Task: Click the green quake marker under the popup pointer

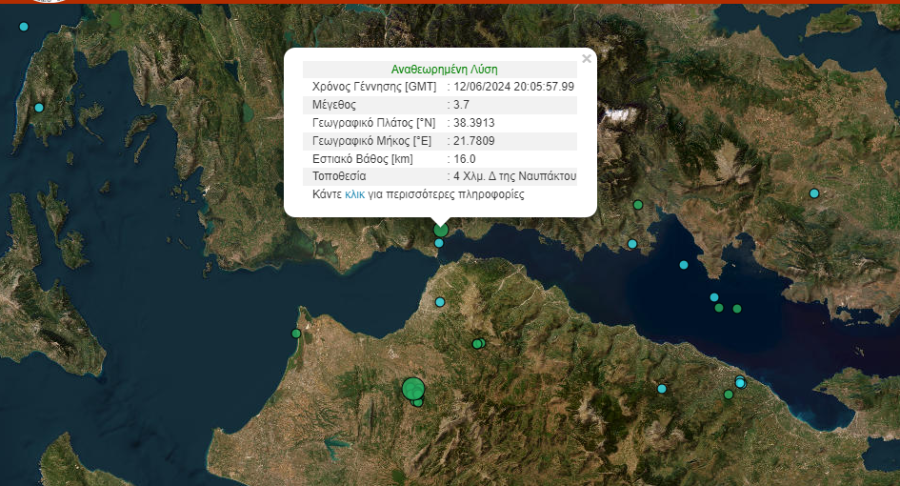Action: (x=441, y=230)
